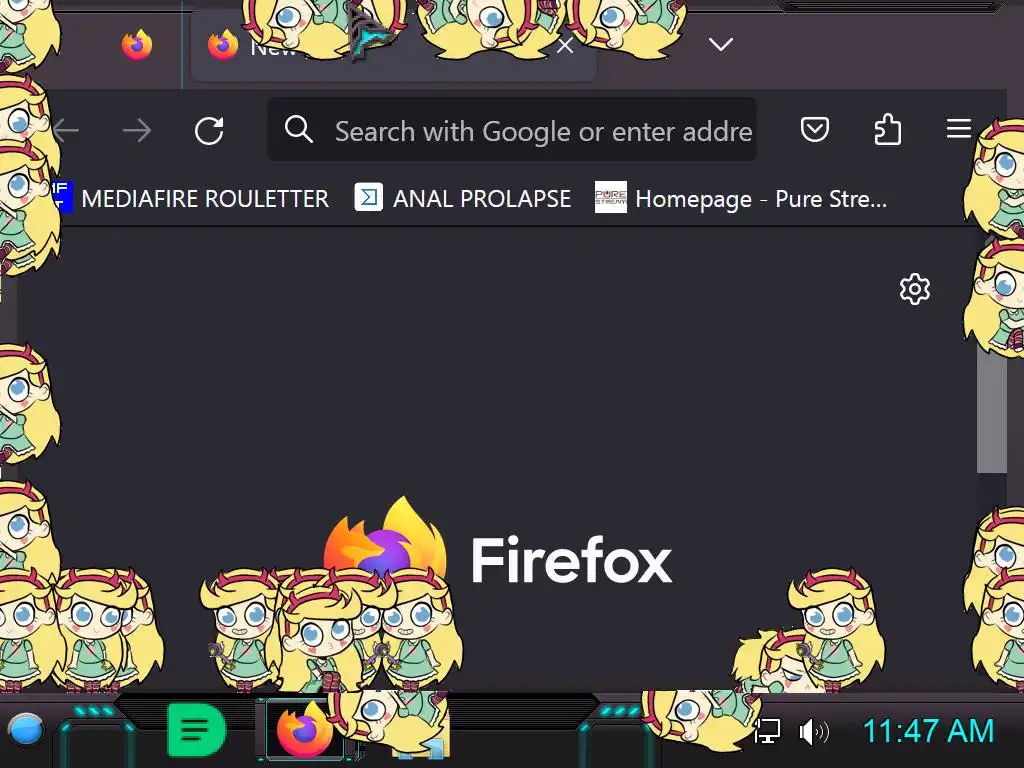Click the Firefox taskbar button
This screenshot has height=768, width=1024.
(304, 729)
